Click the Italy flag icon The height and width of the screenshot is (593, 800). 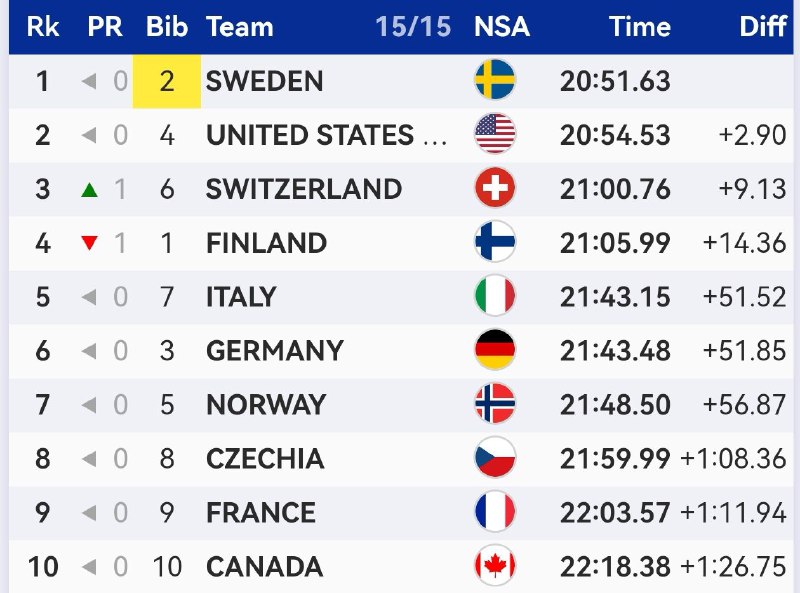495,296
